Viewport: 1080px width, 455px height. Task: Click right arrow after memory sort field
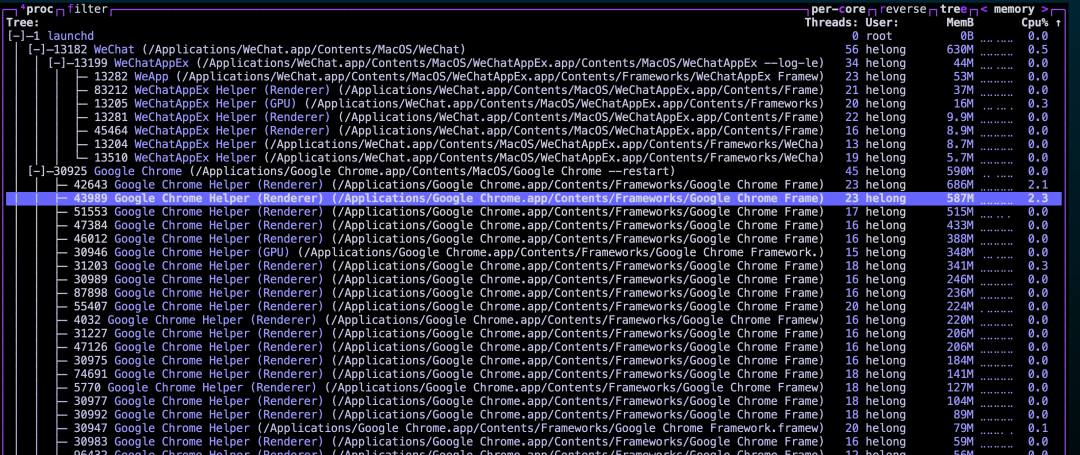coord(1044,8)
